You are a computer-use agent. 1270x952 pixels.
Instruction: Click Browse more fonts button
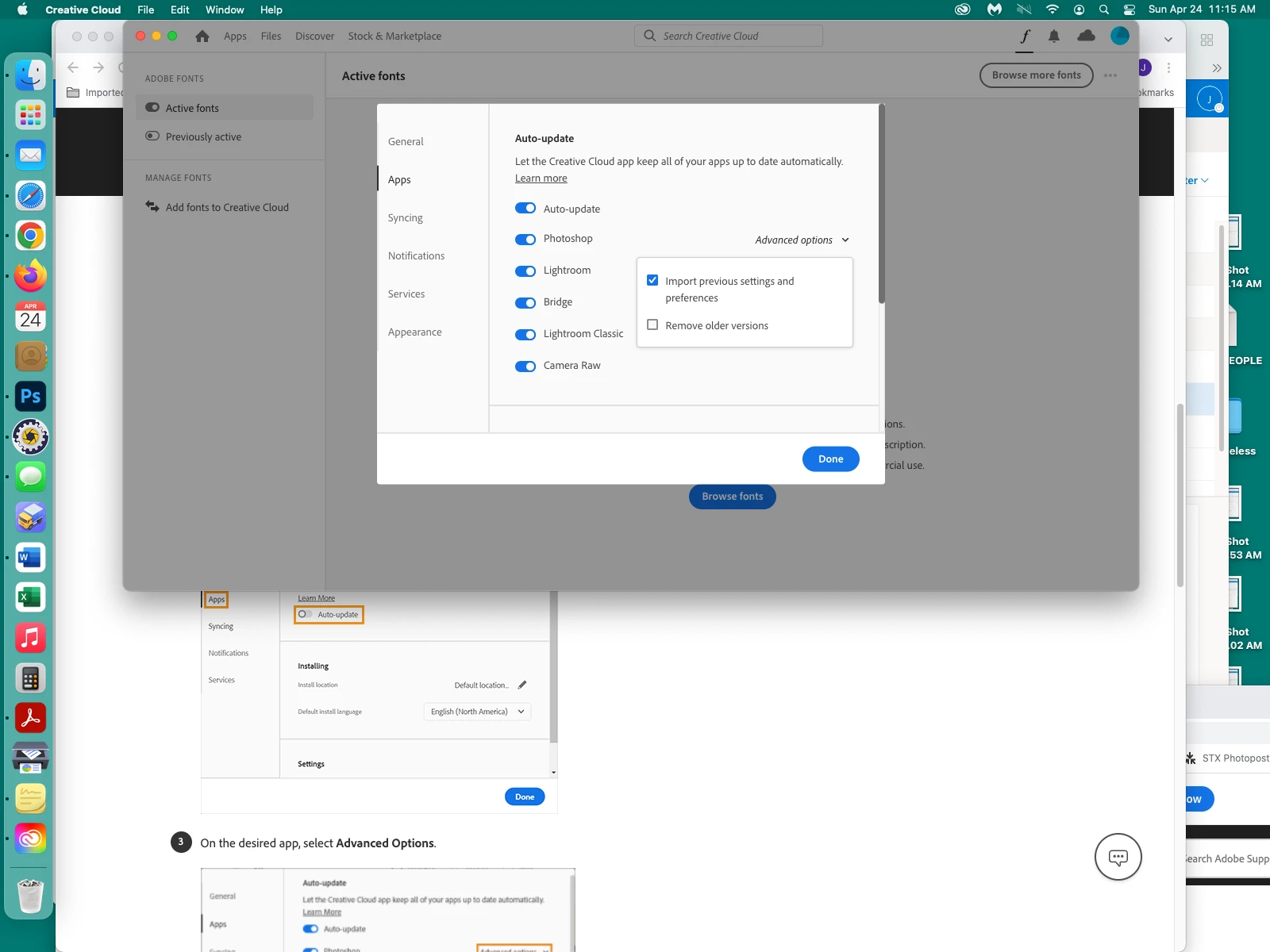1037,75
